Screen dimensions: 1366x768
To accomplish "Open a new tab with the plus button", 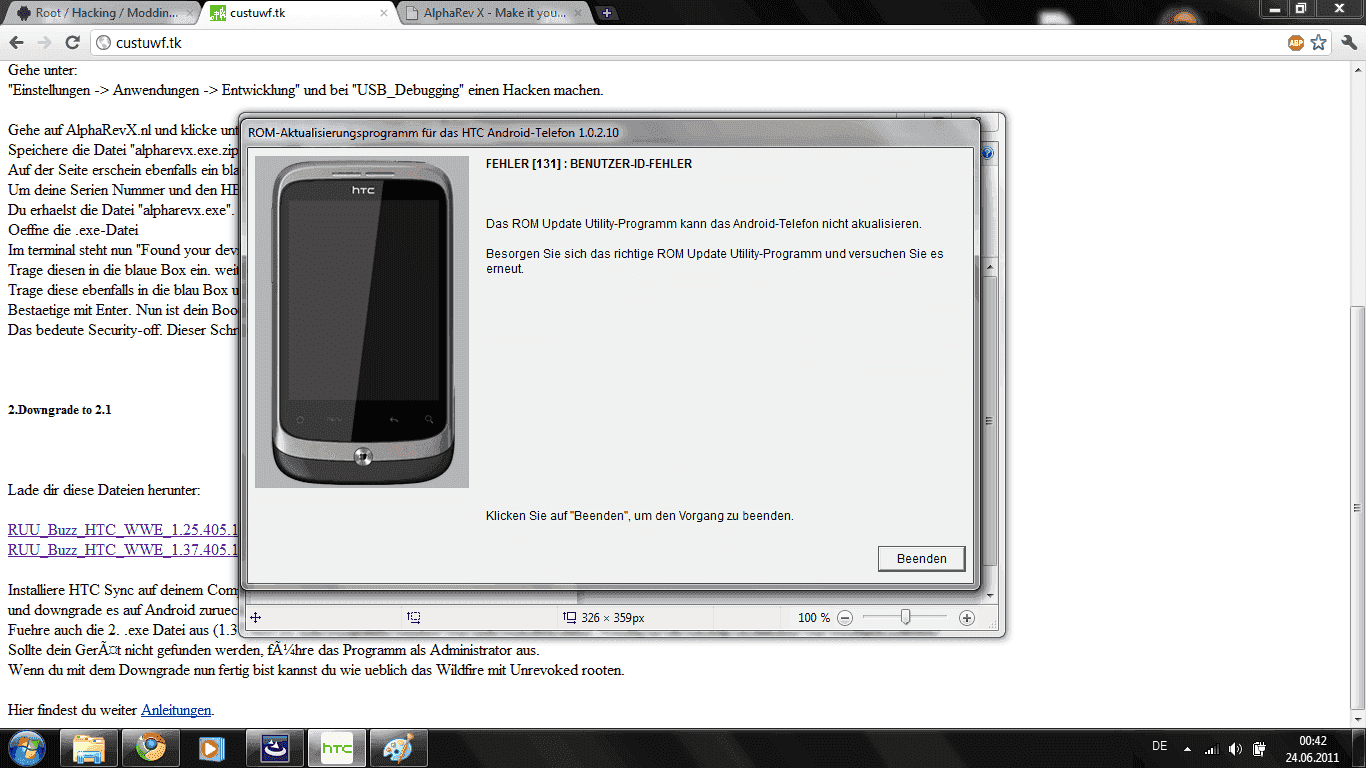I will point(608,14).
